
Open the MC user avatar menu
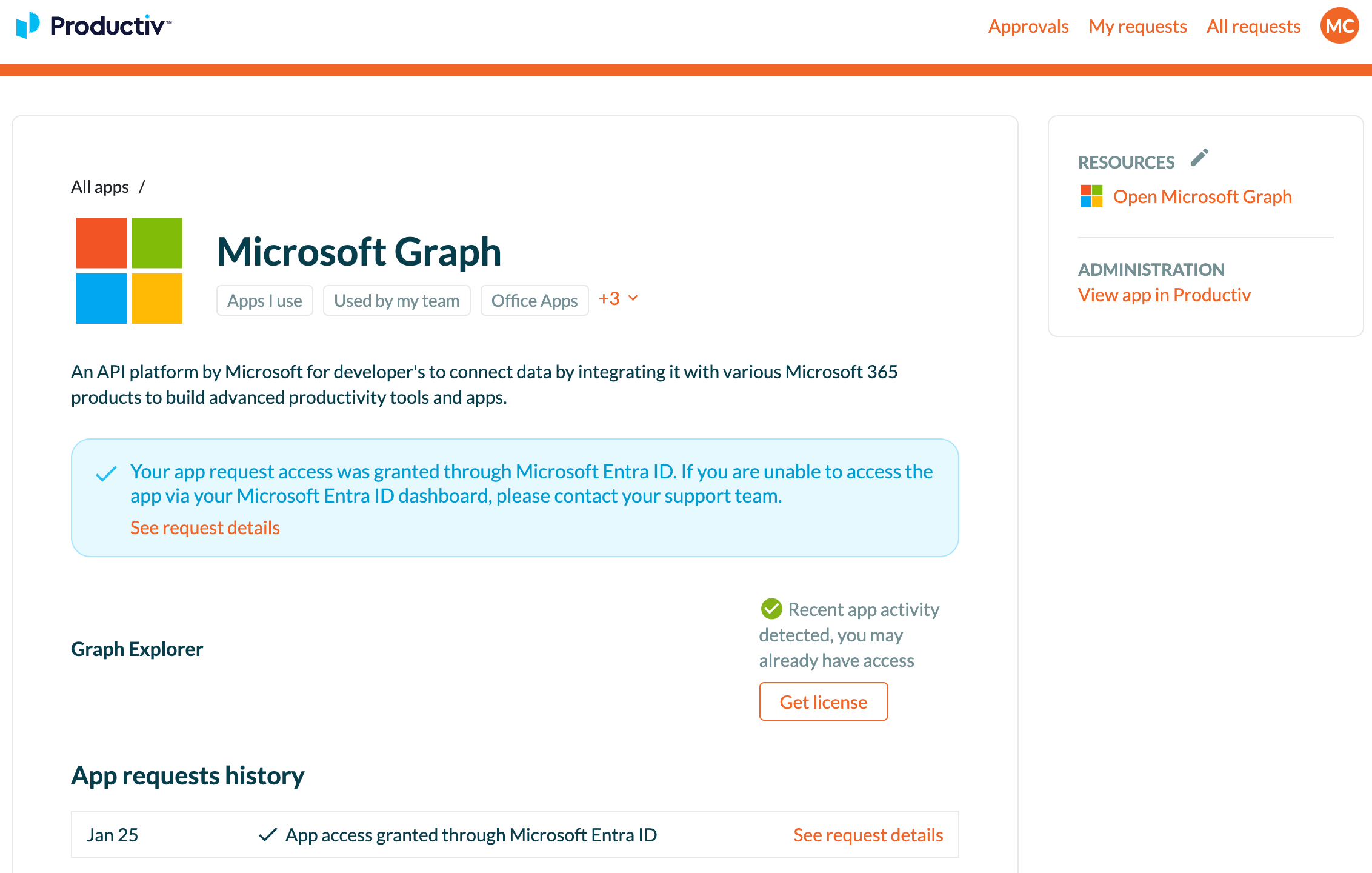pos(1339,26)
